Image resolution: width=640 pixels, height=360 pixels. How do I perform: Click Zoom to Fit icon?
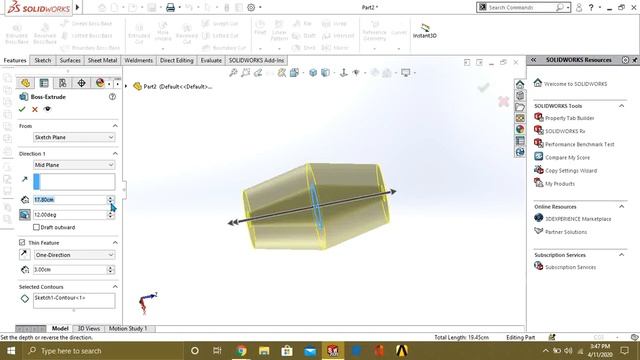coord(233,73)
